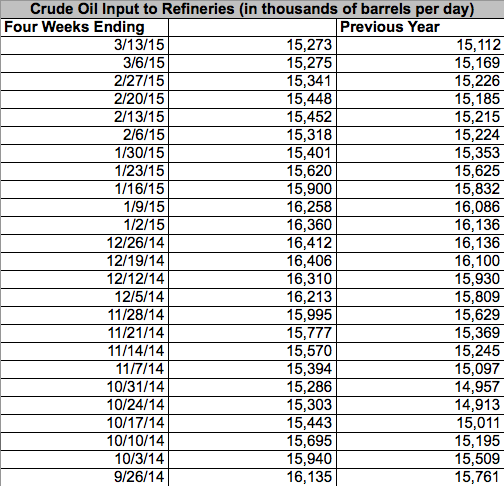
Task: Click the Previous Year header cell
Action: (x=420, y=27)
